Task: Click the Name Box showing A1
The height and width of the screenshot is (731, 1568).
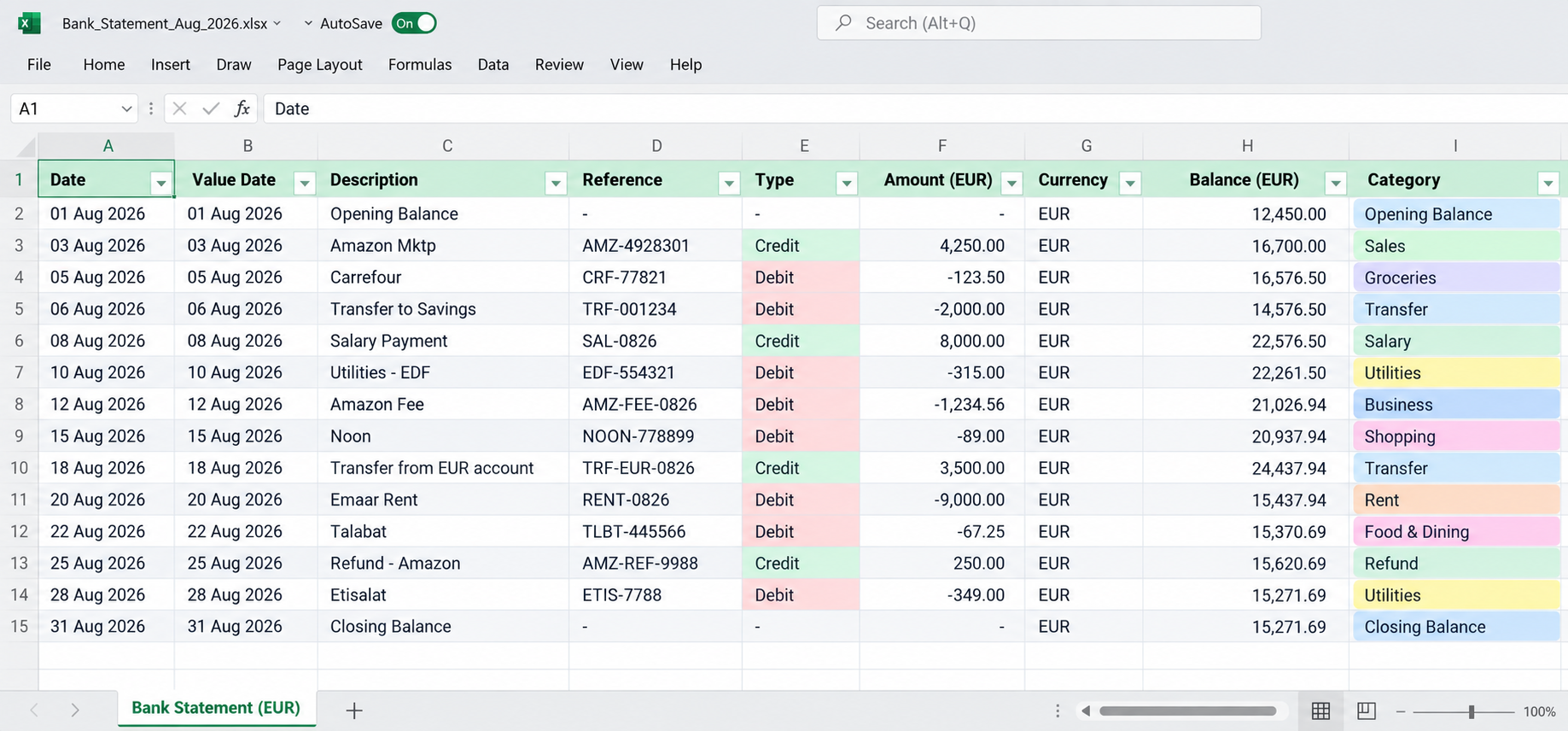Action: 73,108
